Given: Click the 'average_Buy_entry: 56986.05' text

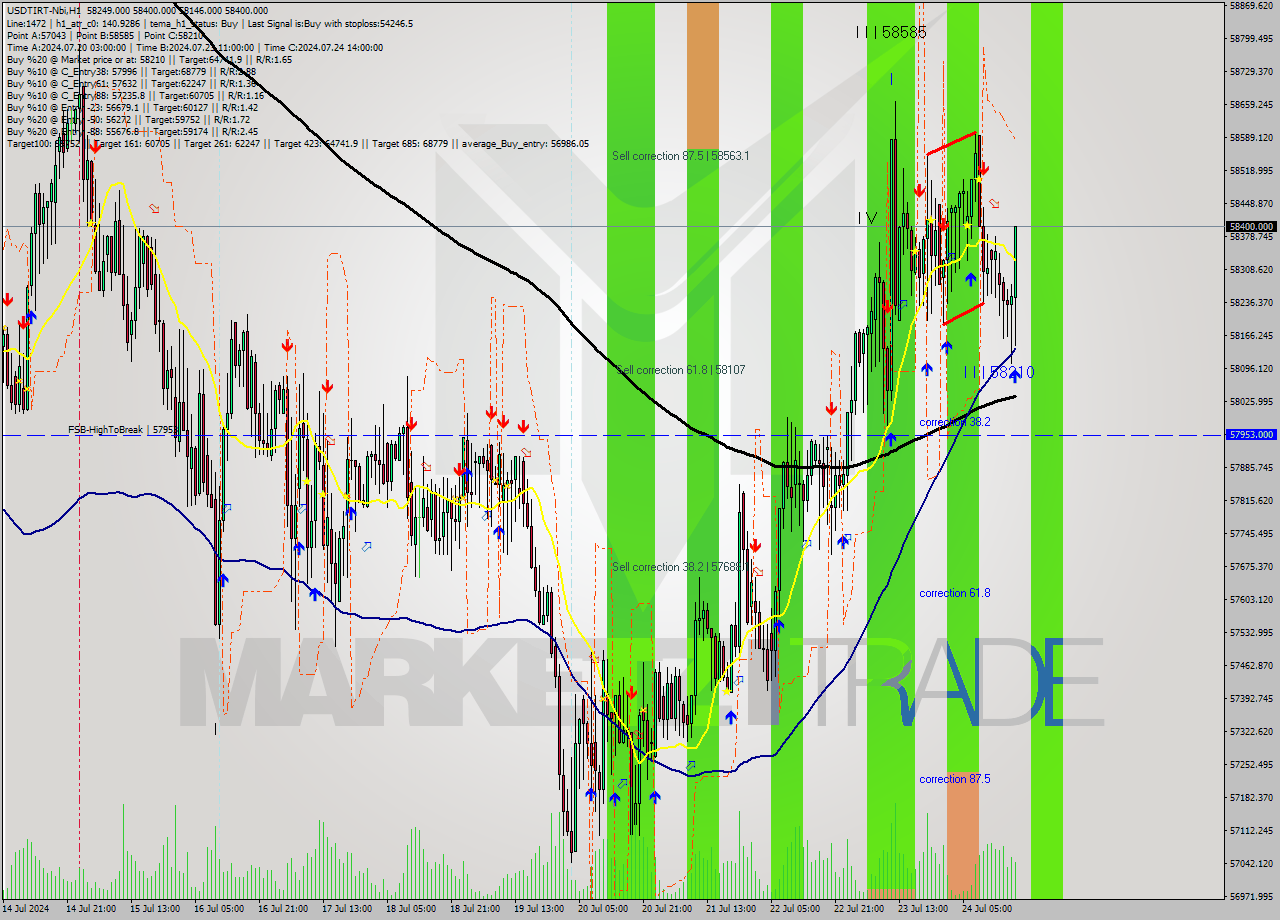Looking at the screenshot, I should pyautogui.click(x=524, y=143).
